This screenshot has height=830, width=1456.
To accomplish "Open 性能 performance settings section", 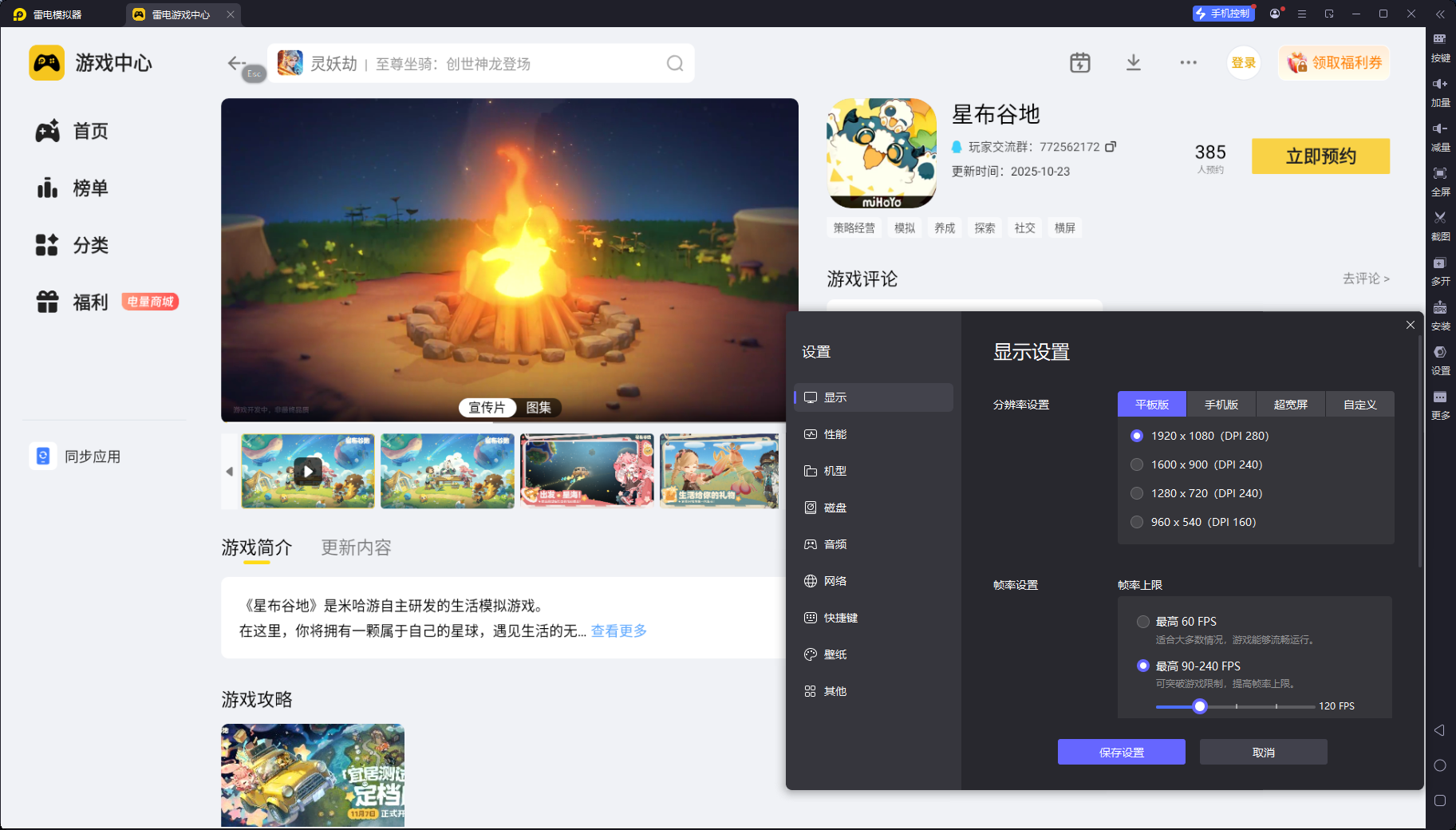I will click(874, 434).
